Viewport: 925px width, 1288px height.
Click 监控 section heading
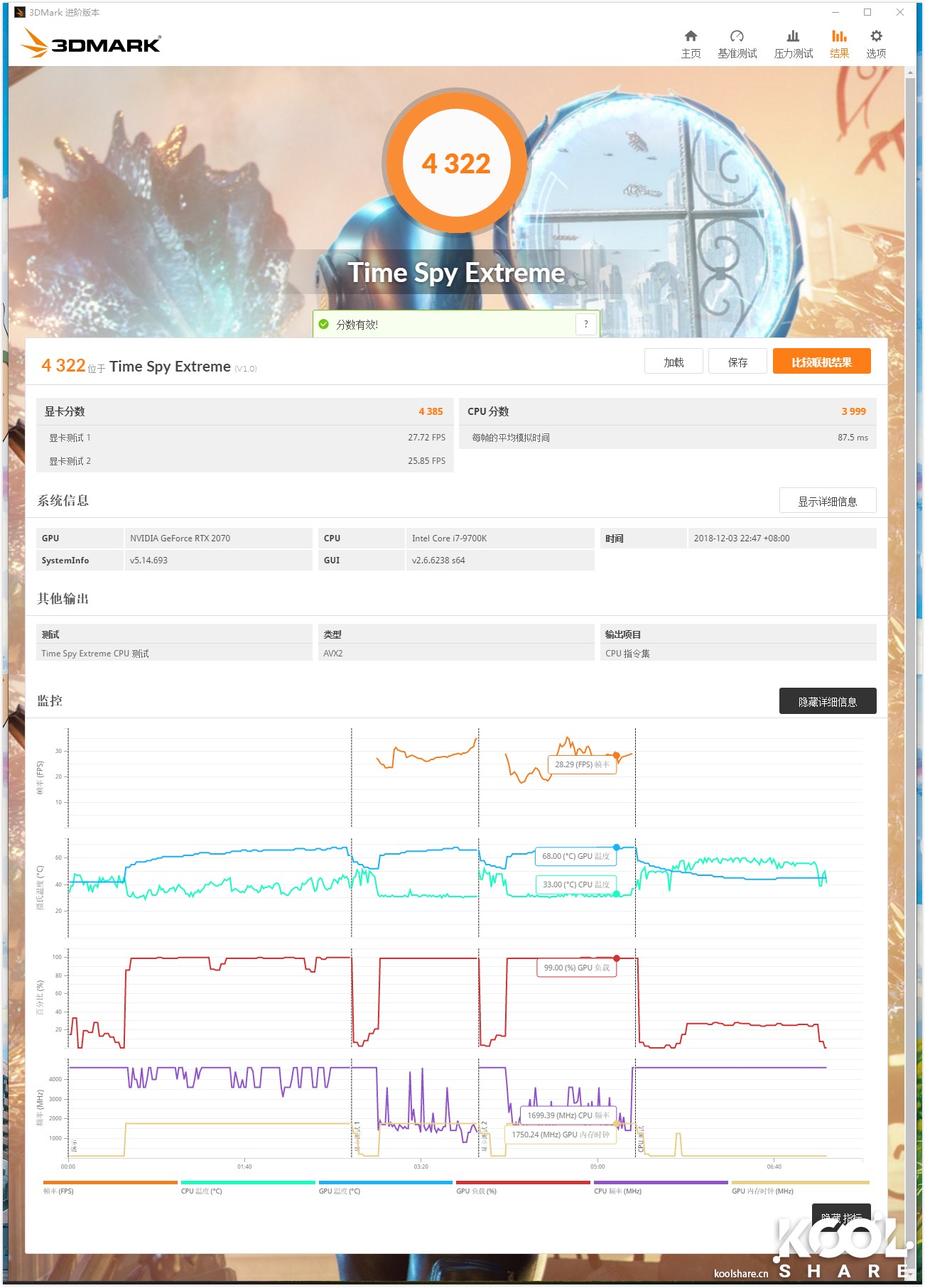click(x=50, y=700)
